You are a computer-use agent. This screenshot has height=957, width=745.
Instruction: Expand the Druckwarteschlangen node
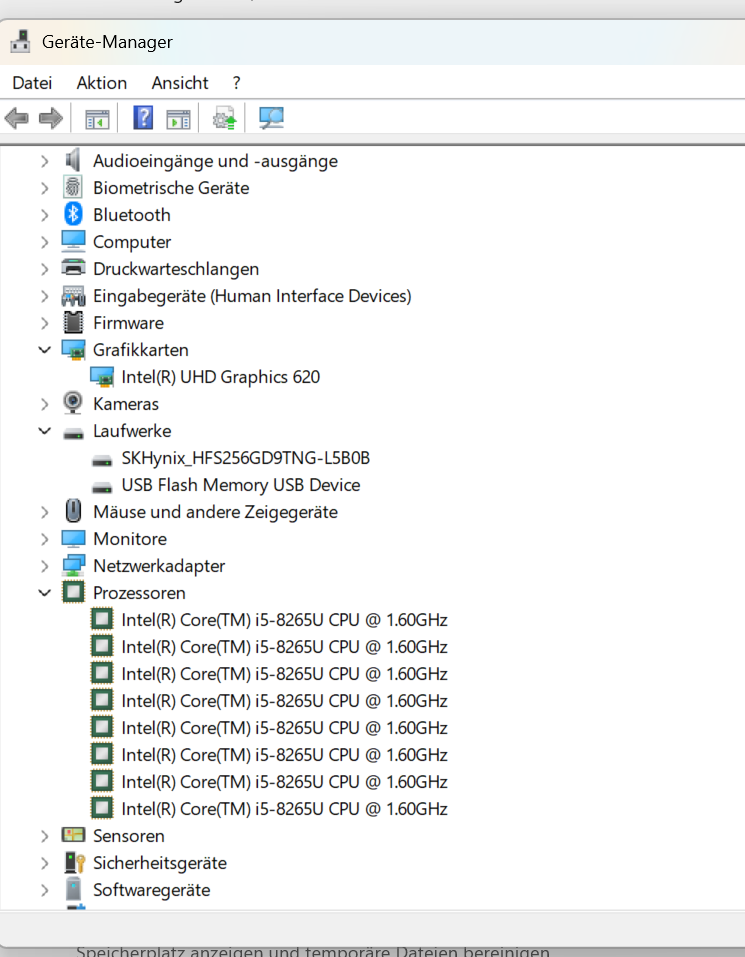point(44,269)
